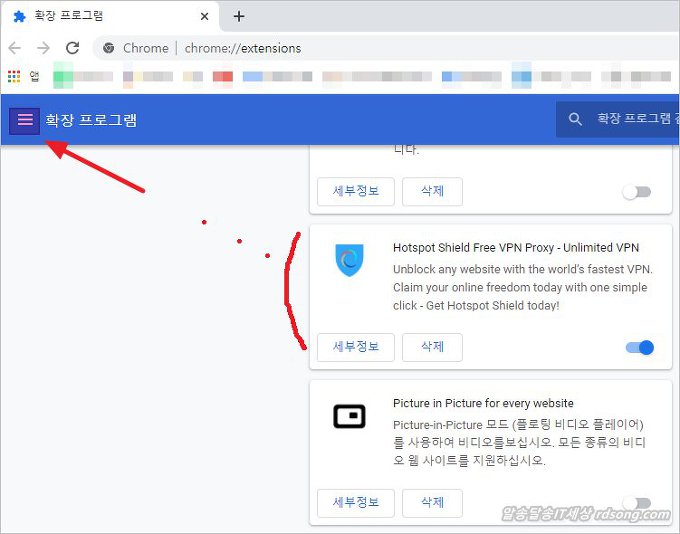Click the Hotspot Shield extension icon
Image resolution: width=680 pixels, height=534 pixels.
click(349, 261)
